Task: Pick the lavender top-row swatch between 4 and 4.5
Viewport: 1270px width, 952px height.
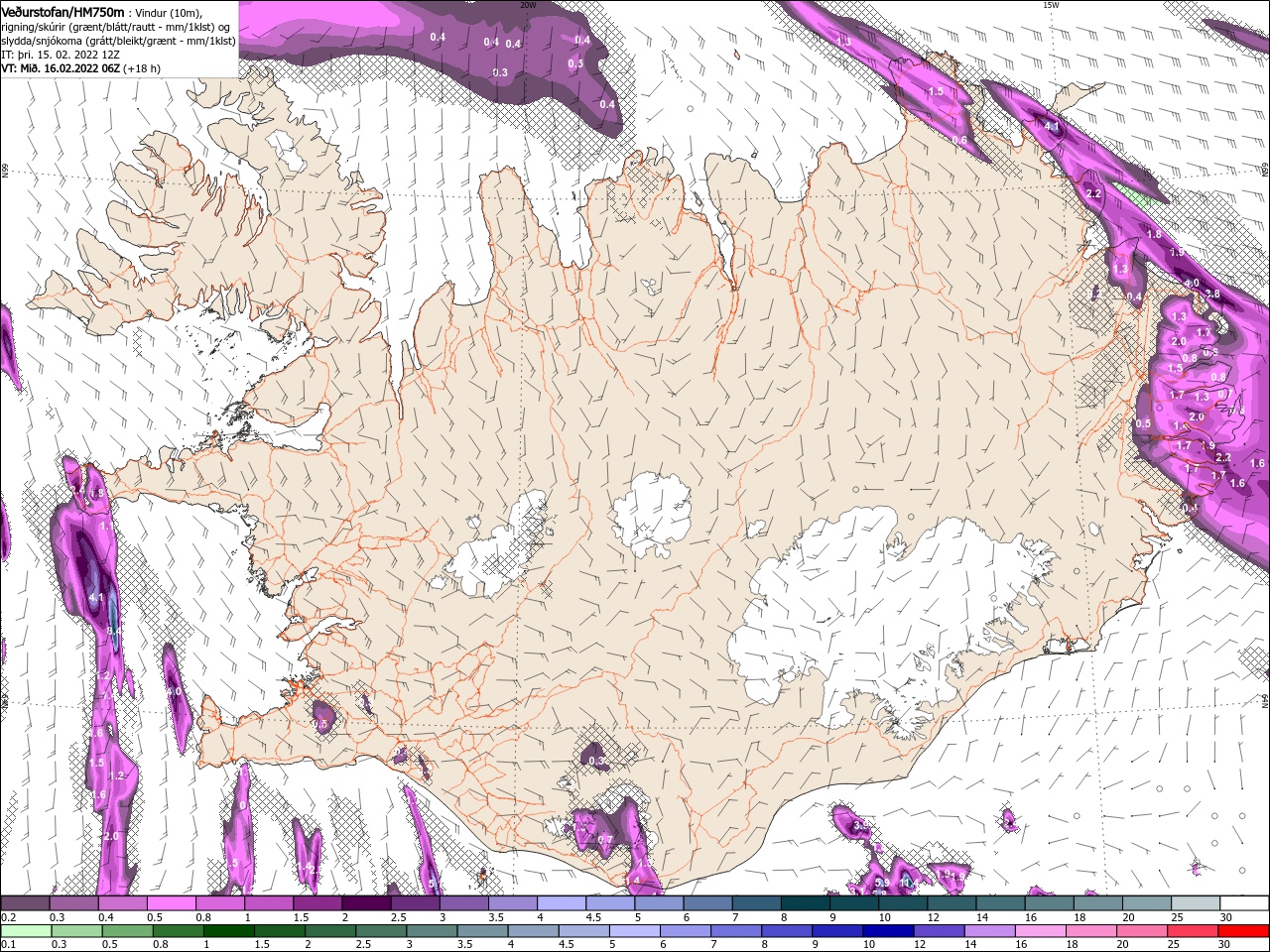Action: pyautogui.click(x=562, y=903)
